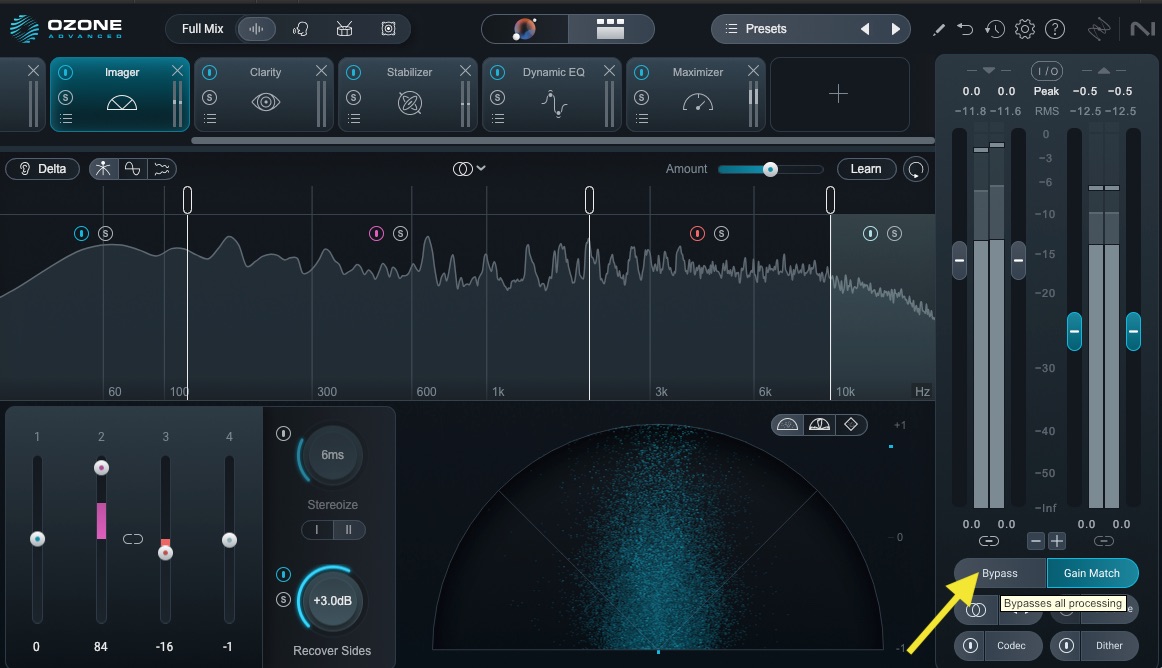
Task: Click the Bypass button
Action: 999,573
